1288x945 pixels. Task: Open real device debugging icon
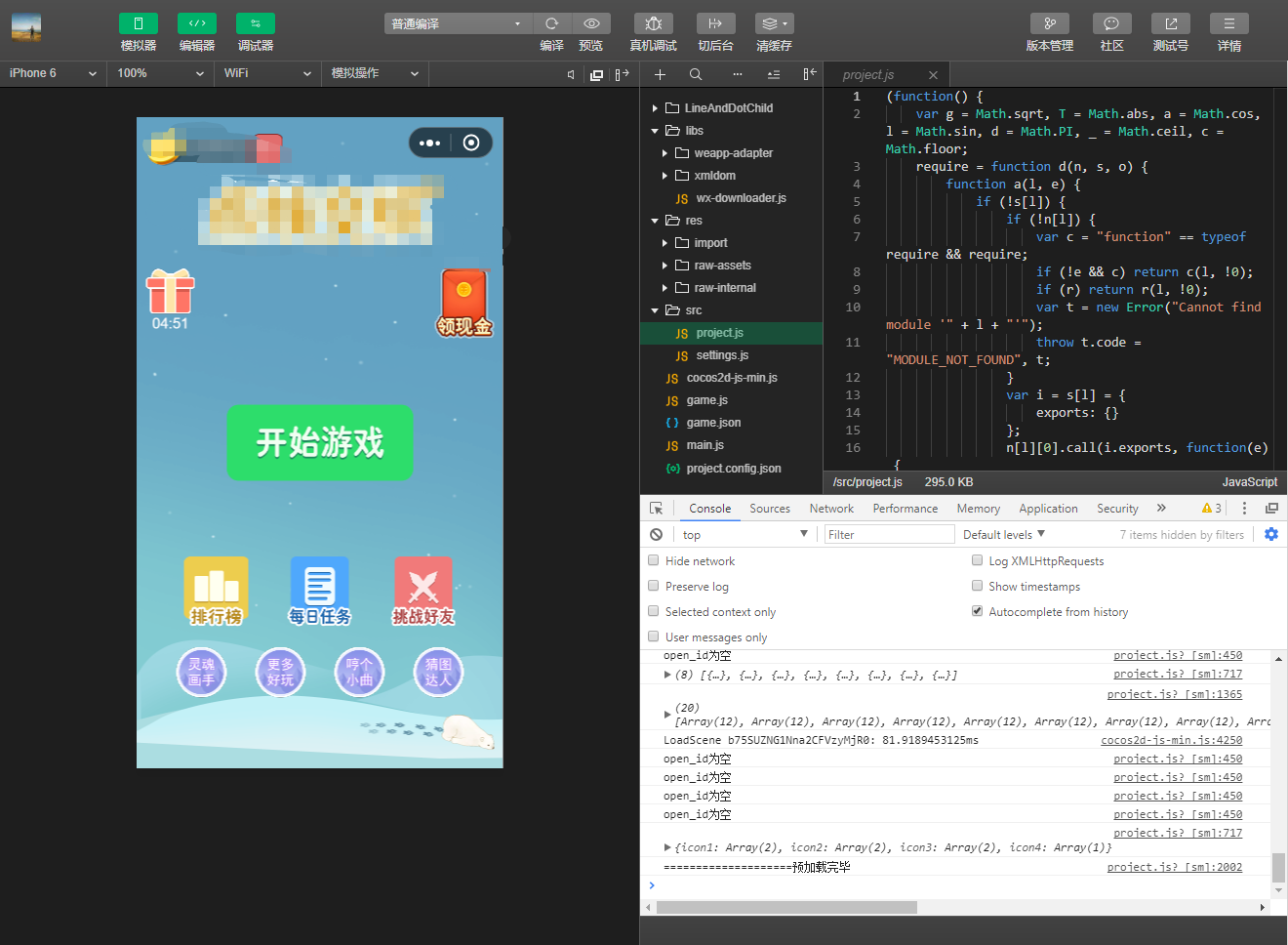click(x=654, y=23)
